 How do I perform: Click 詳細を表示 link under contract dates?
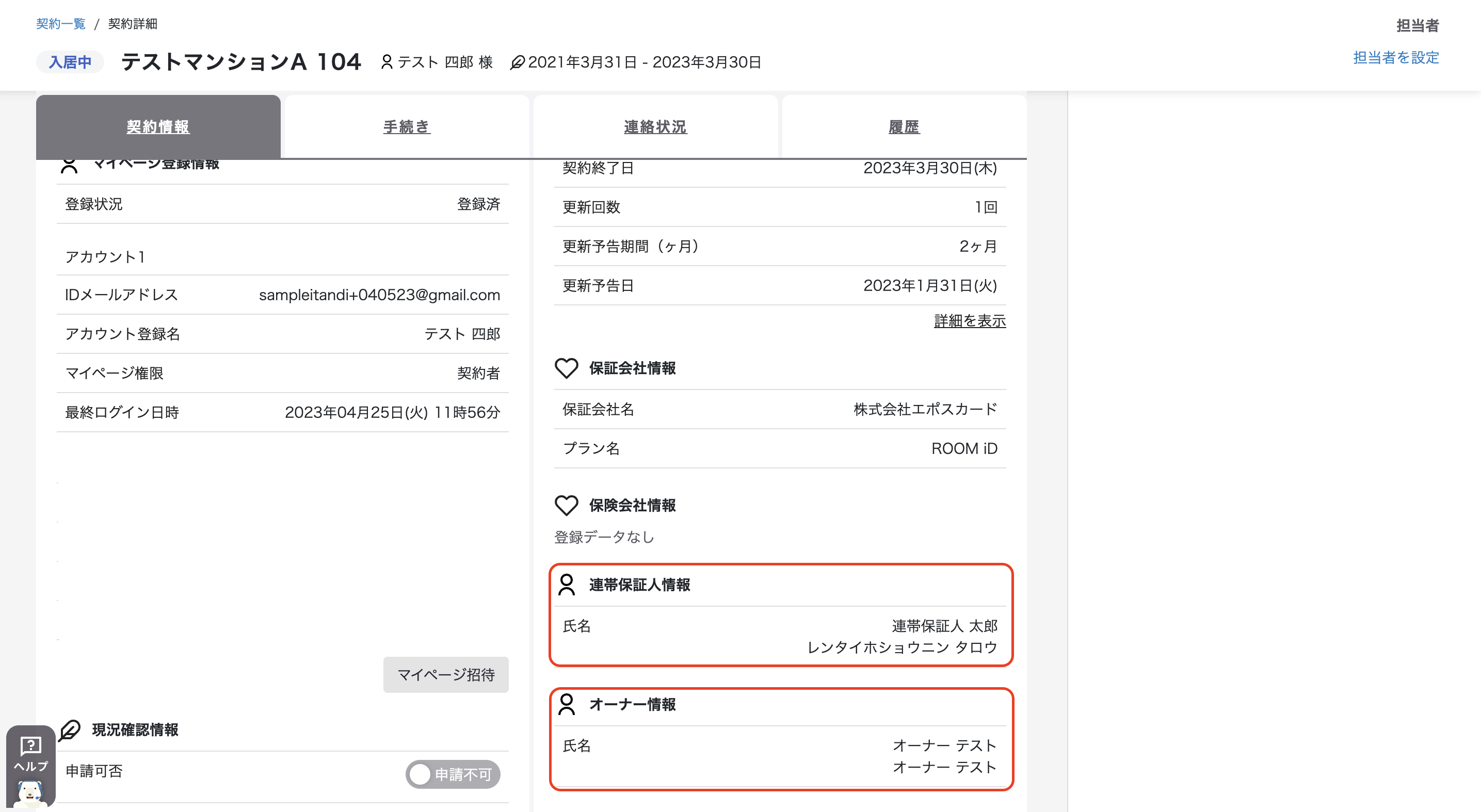click(970, 321)
